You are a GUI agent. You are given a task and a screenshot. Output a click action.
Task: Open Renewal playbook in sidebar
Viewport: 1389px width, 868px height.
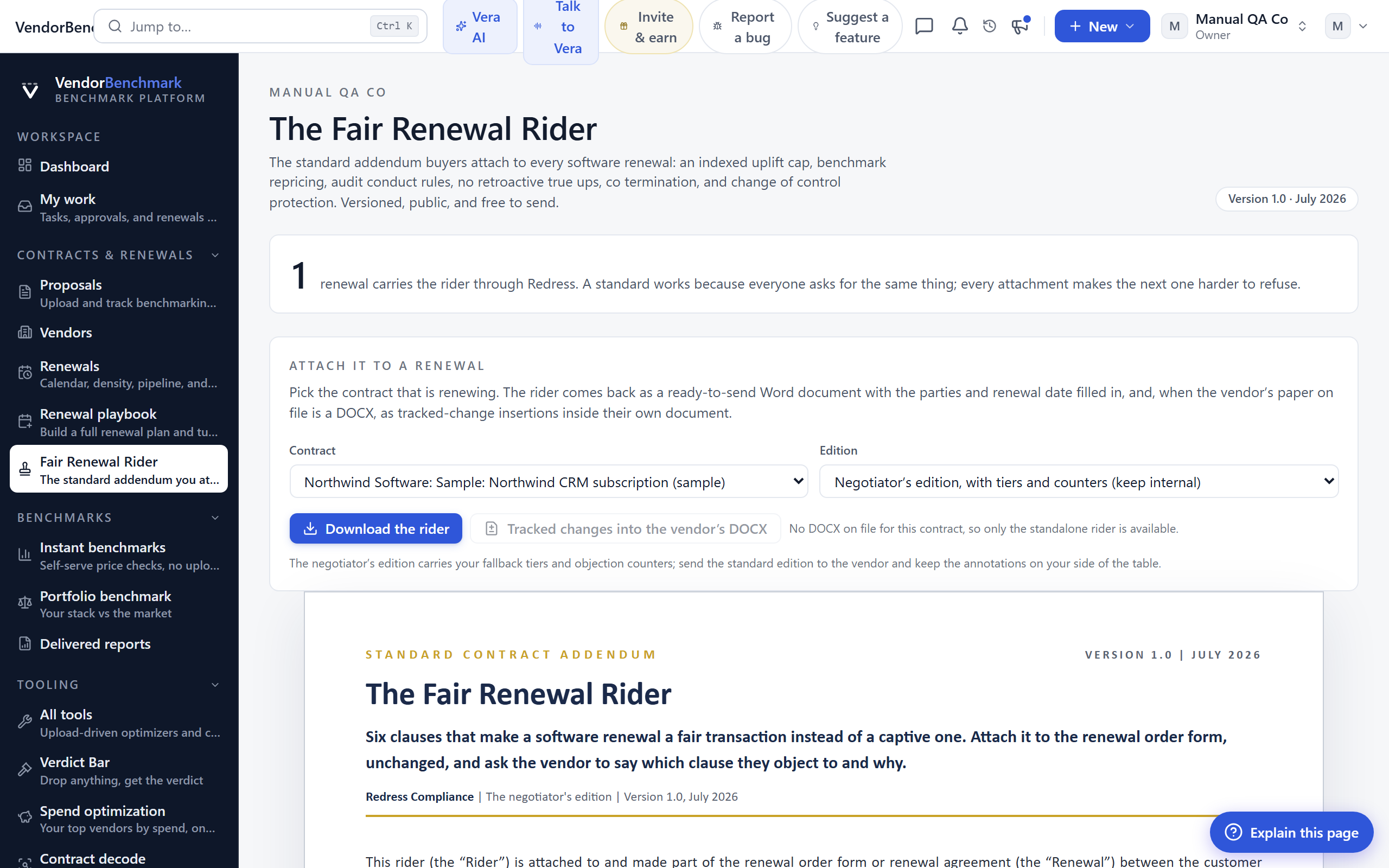click(119, 422)
